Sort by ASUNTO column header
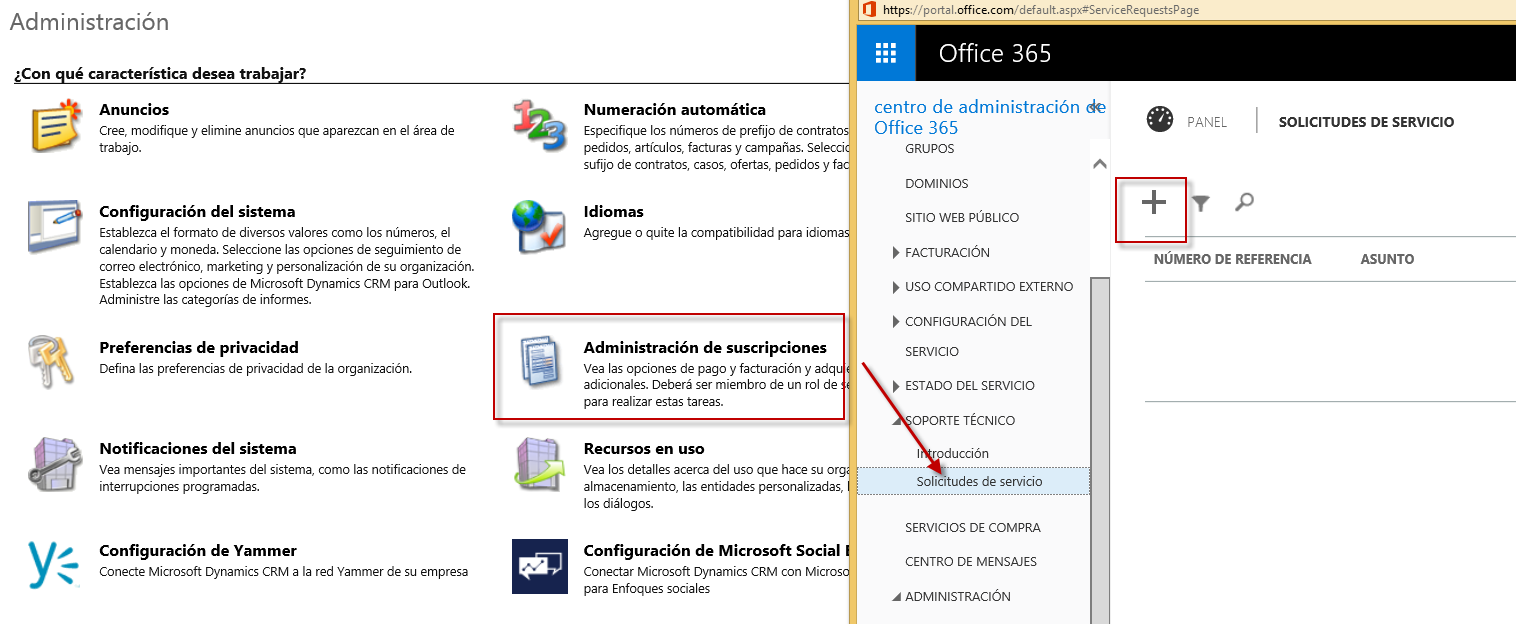Image resolution: width=1516 pixels, height=624 pixels. click(x=1387, y=259)
